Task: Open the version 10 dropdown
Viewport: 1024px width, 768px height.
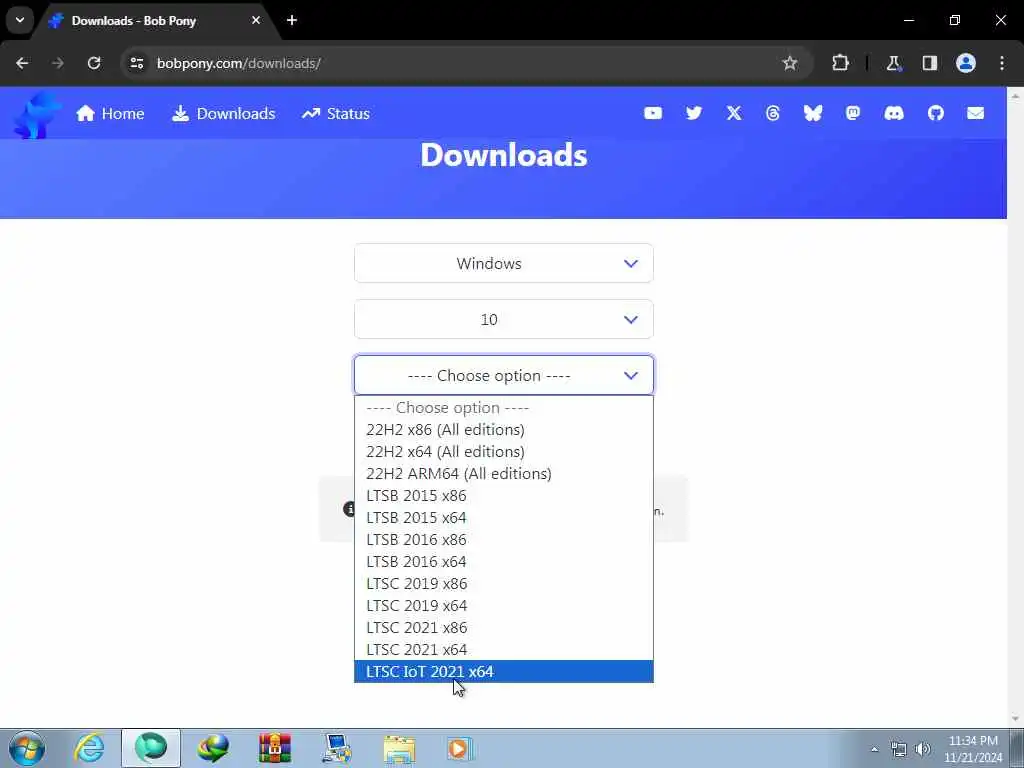Action: (504, 319)
